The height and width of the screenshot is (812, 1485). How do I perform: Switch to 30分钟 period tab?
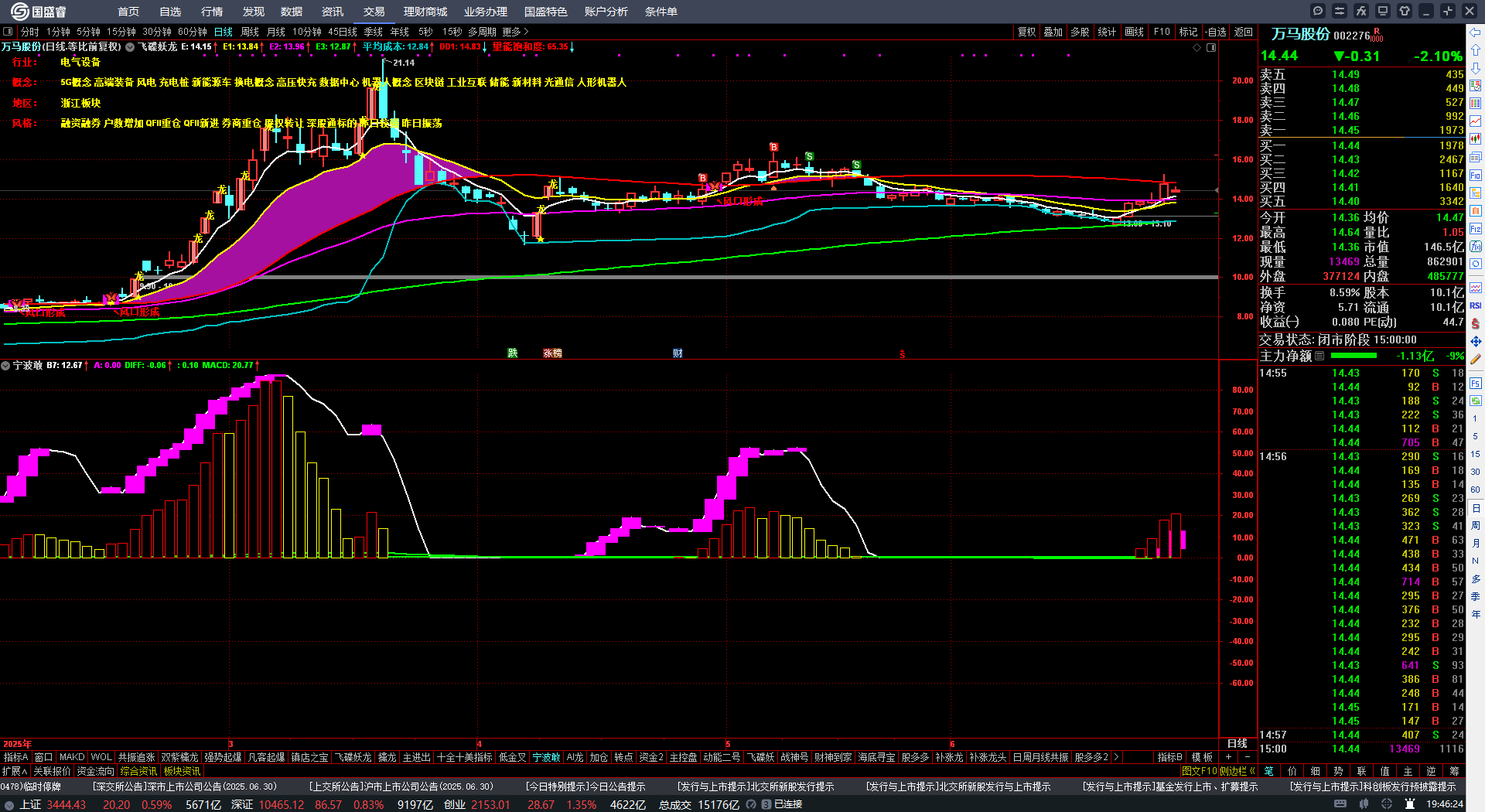point(157,32)
